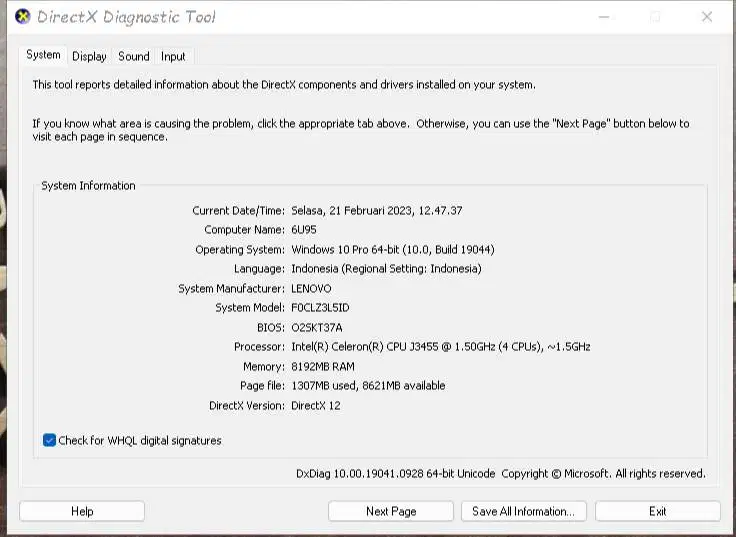Open the Sound tab
The width and height of the screenshot is (736, 537).
click(134, 56)
